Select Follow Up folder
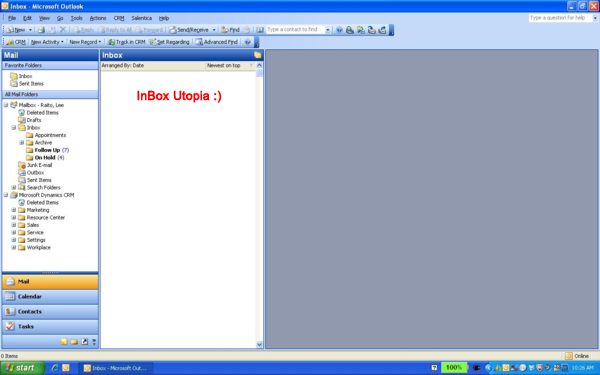The width and height of the screenshot is (600, 375). pos(47,150)
